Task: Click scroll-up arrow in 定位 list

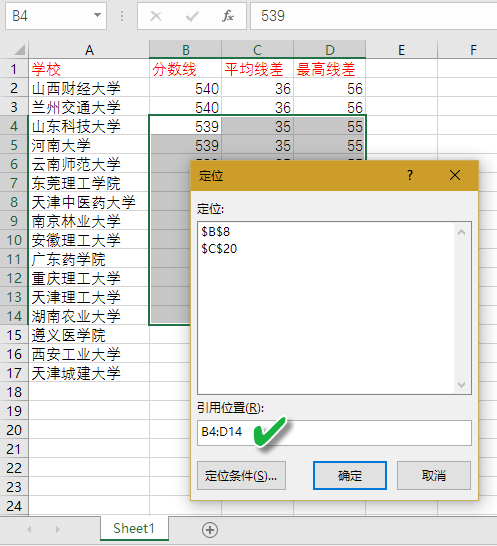Action: pyautogui.click(x=461, y=232)
